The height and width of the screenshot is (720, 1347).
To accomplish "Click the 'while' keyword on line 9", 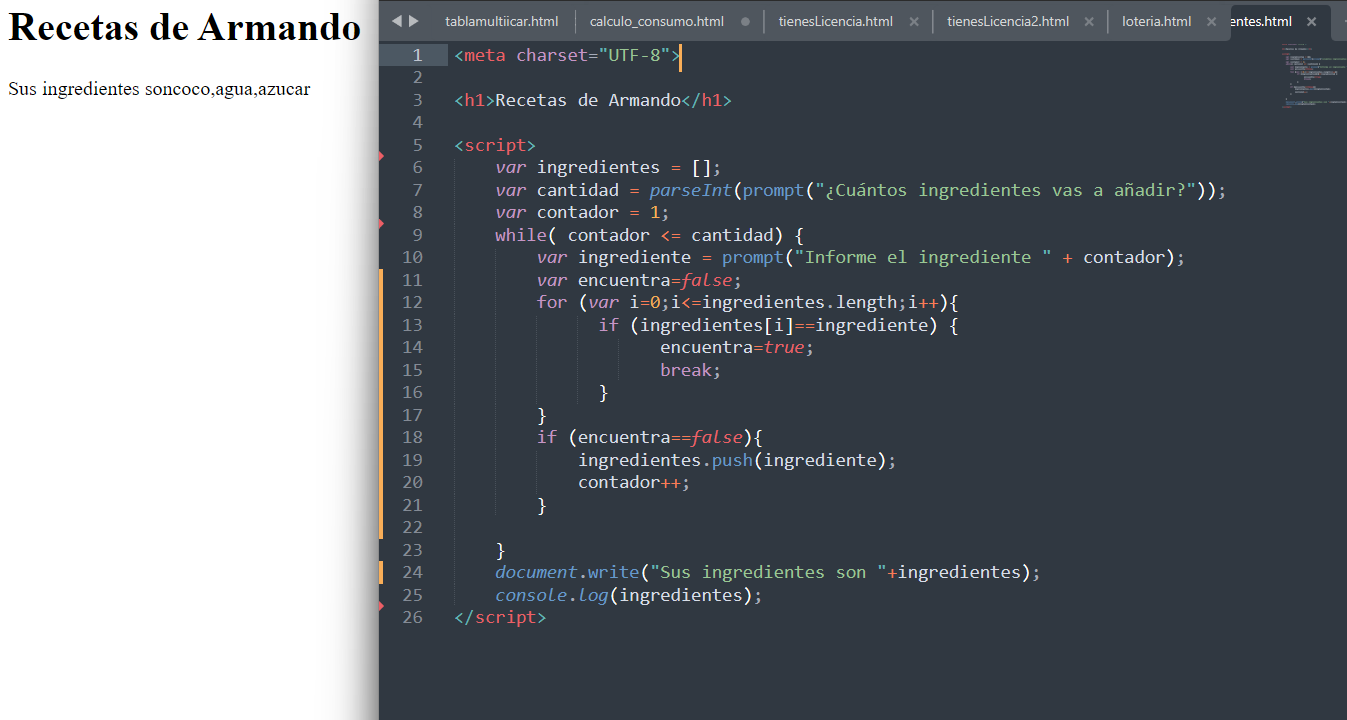I will (x=520, y=235).
